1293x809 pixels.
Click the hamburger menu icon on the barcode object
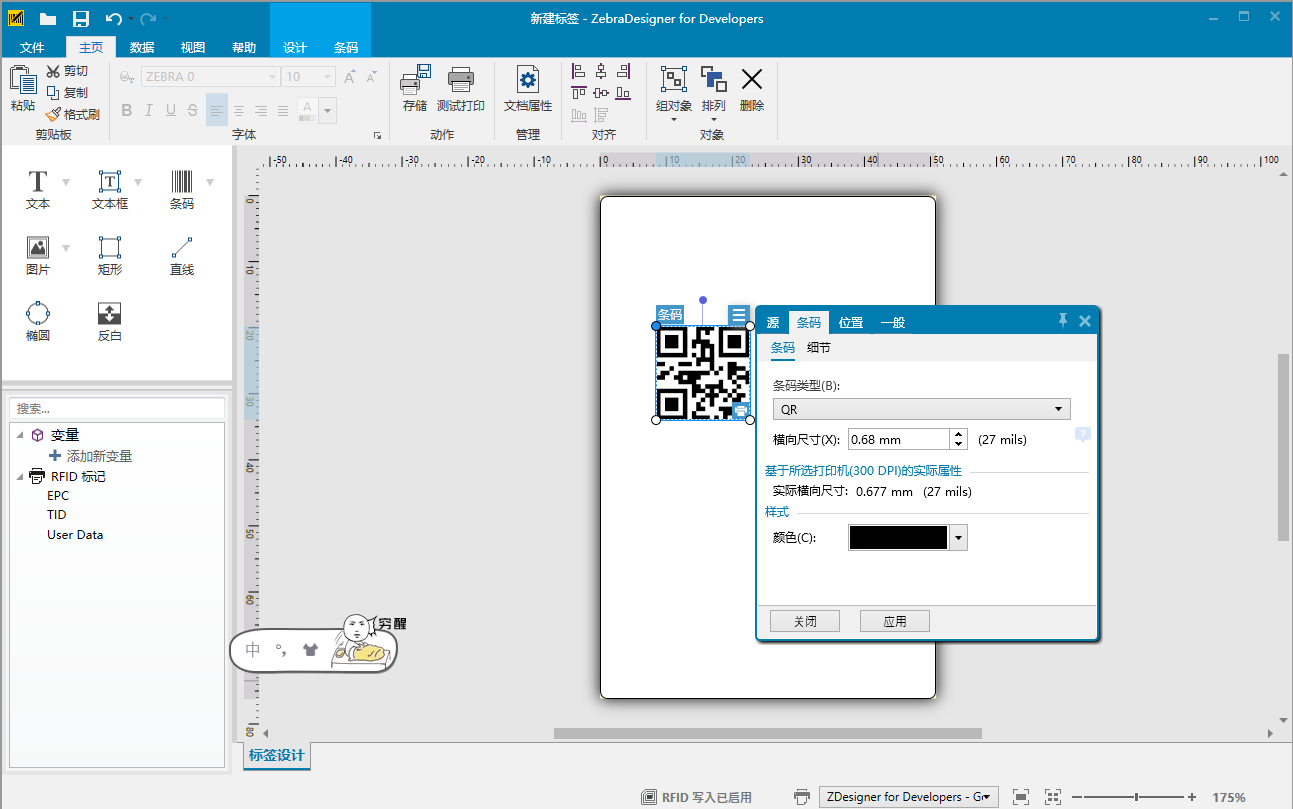[x=739, y=315]
